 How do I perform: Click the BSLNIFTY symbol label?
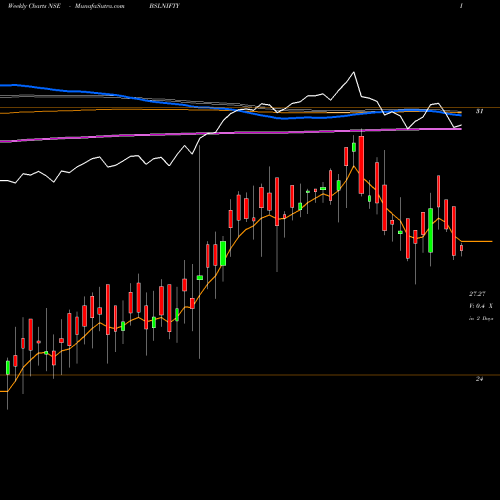(164, 6)
